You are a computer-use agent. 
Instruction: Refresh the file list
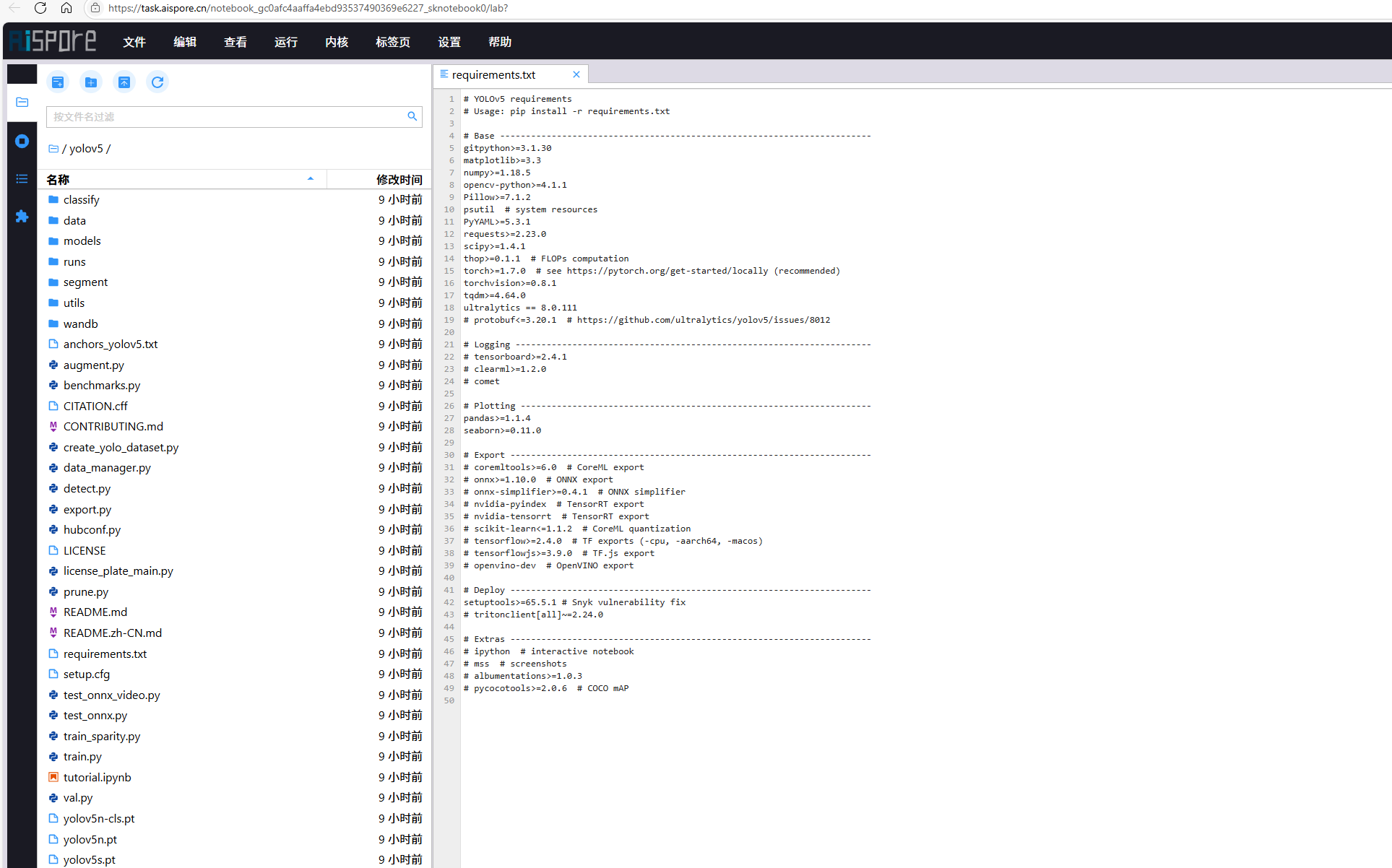click(157, 82)
